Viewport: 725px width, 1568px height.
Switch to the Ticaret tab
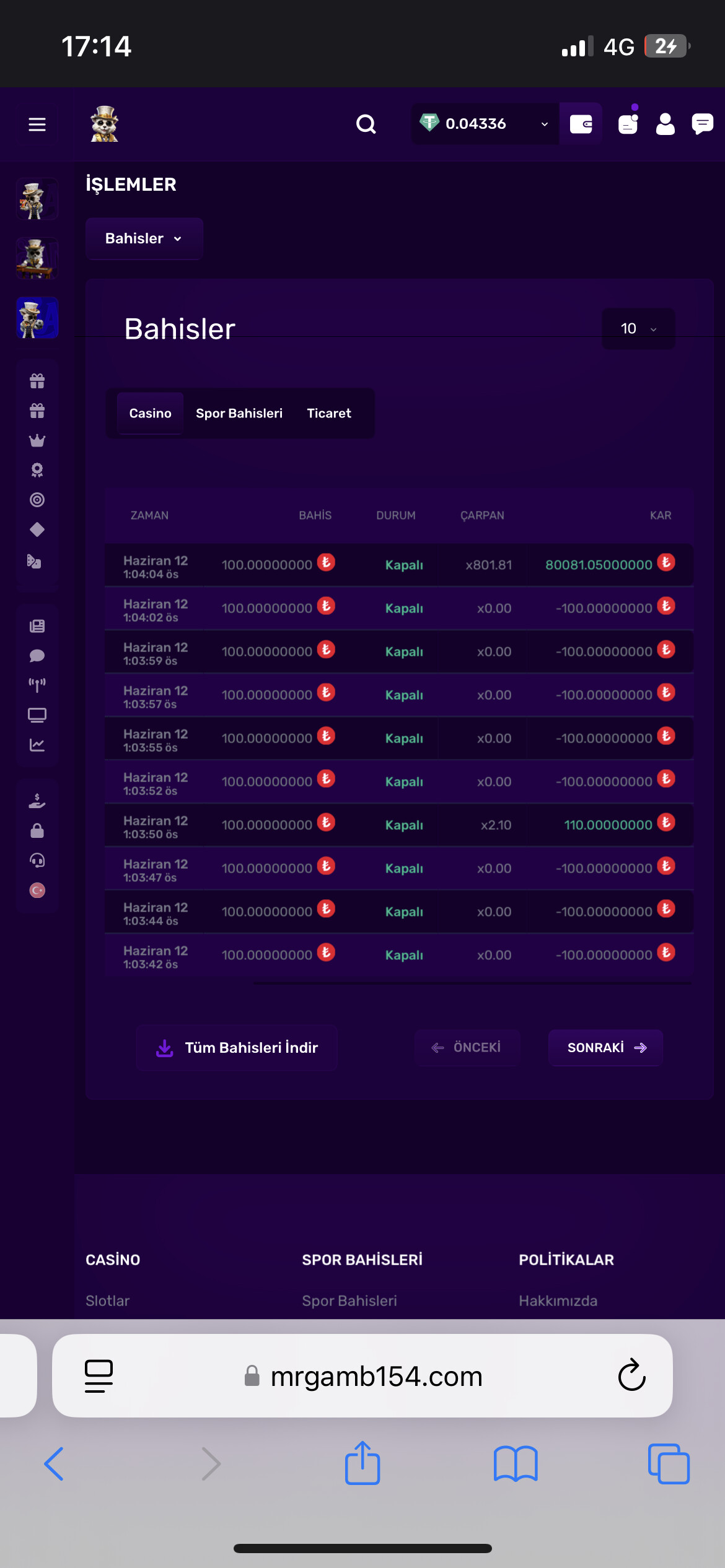pyautogui.click(x=329, y=413)
